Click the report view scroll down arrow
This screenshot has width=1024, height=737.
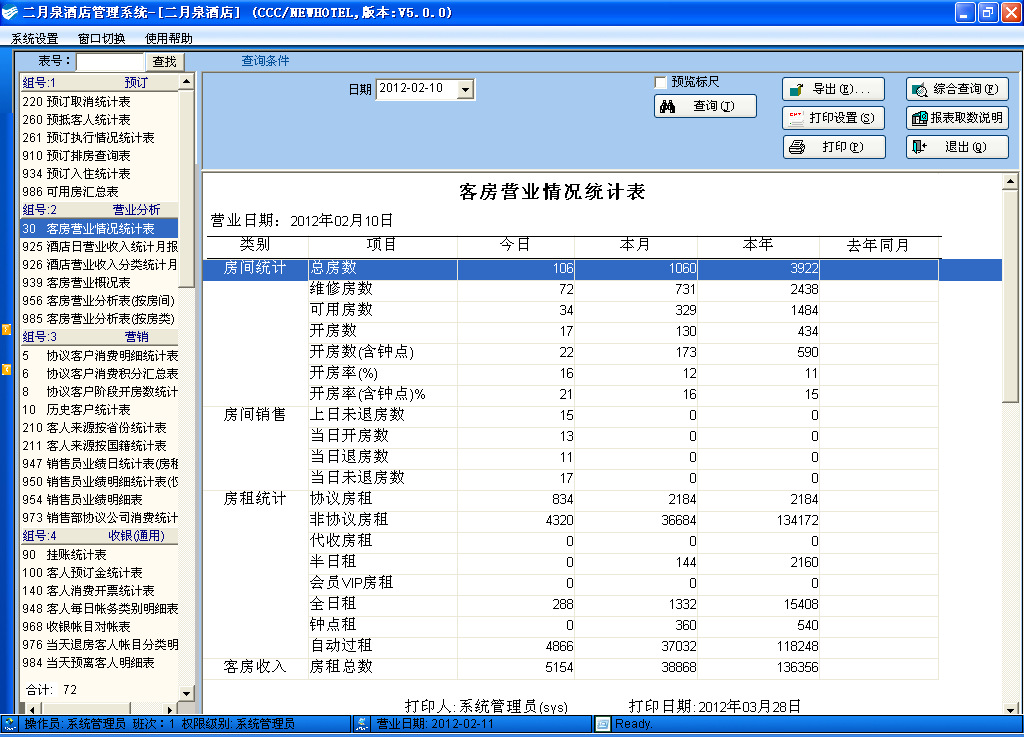(1010, 709)
